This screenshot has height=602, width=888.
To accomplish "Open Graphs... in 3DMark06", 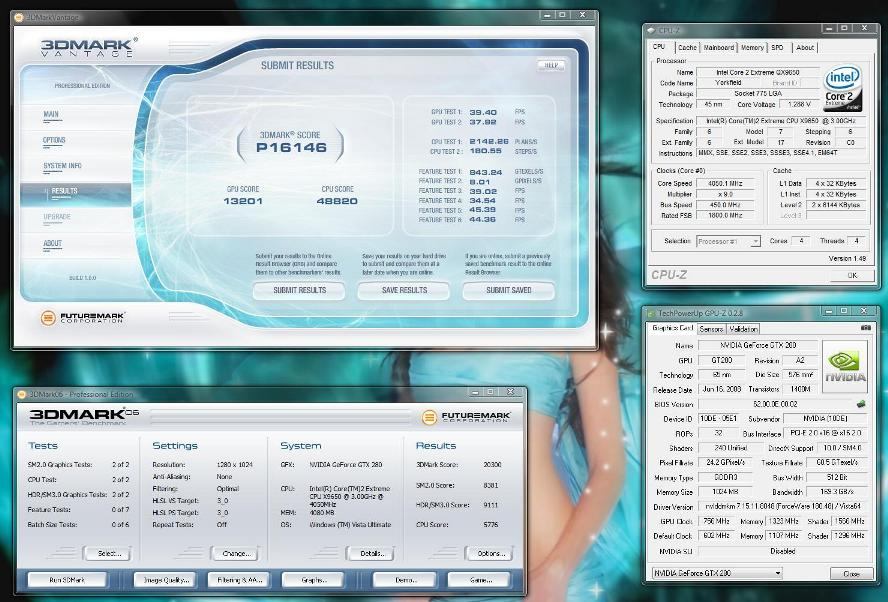I will pyautogui.click(x=313, y=580).
